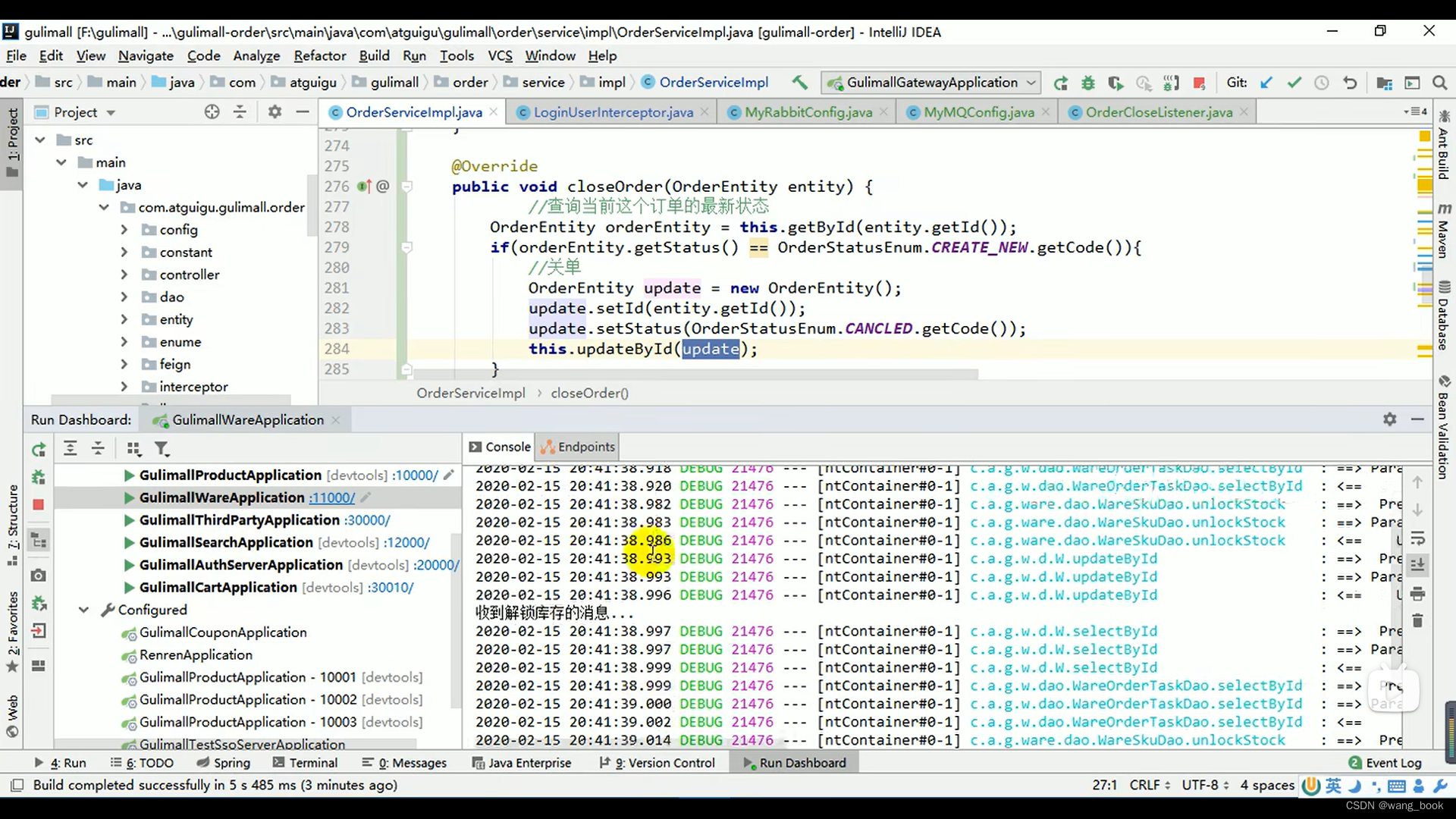
Task: Click the filter log output icon
Action: [x=162, y=448]
